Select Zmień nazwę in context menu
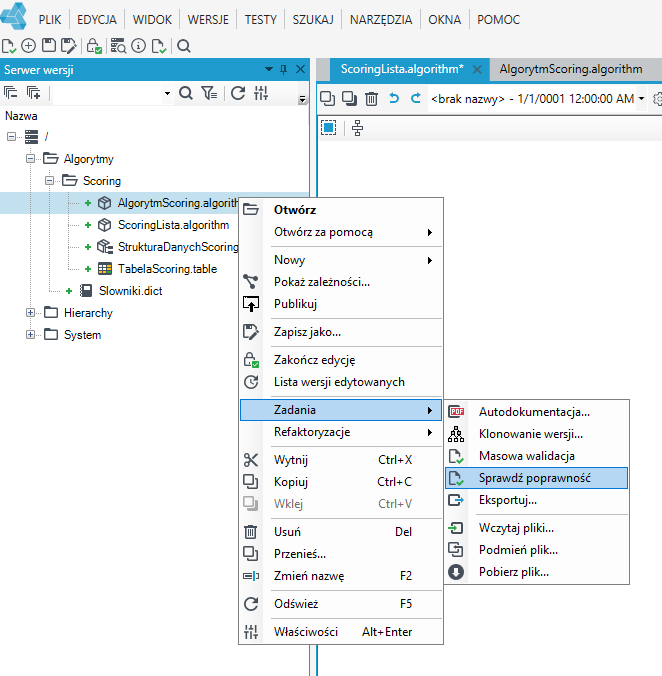Image resolution: width=662 pixels, height=676 pixels. (x=340, y=576)
